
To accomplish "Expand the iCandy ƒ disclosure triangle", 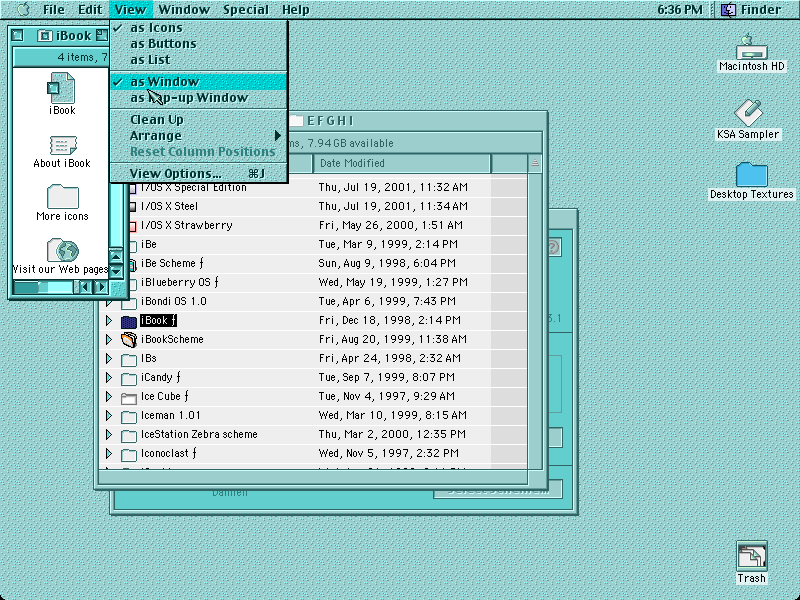I will click(x=109, y=378).
